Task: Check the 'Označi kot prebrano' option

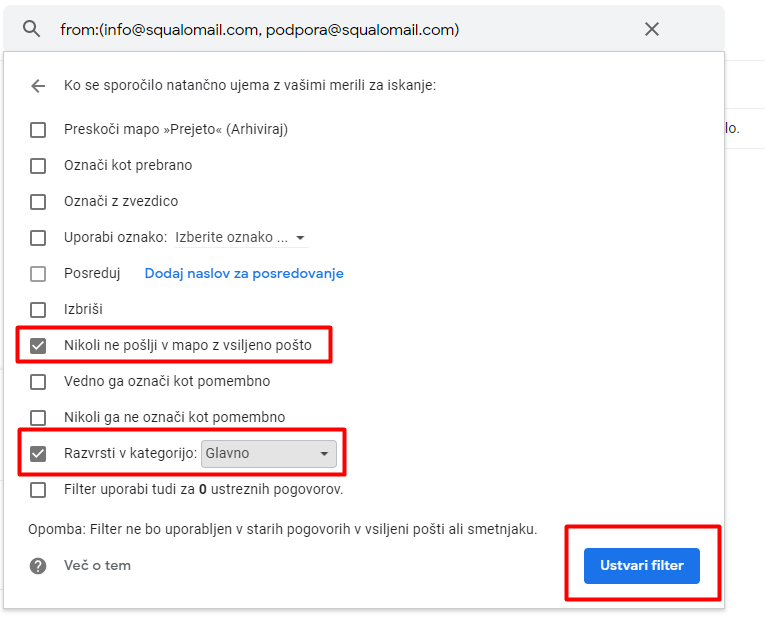Action: [38, 166]
